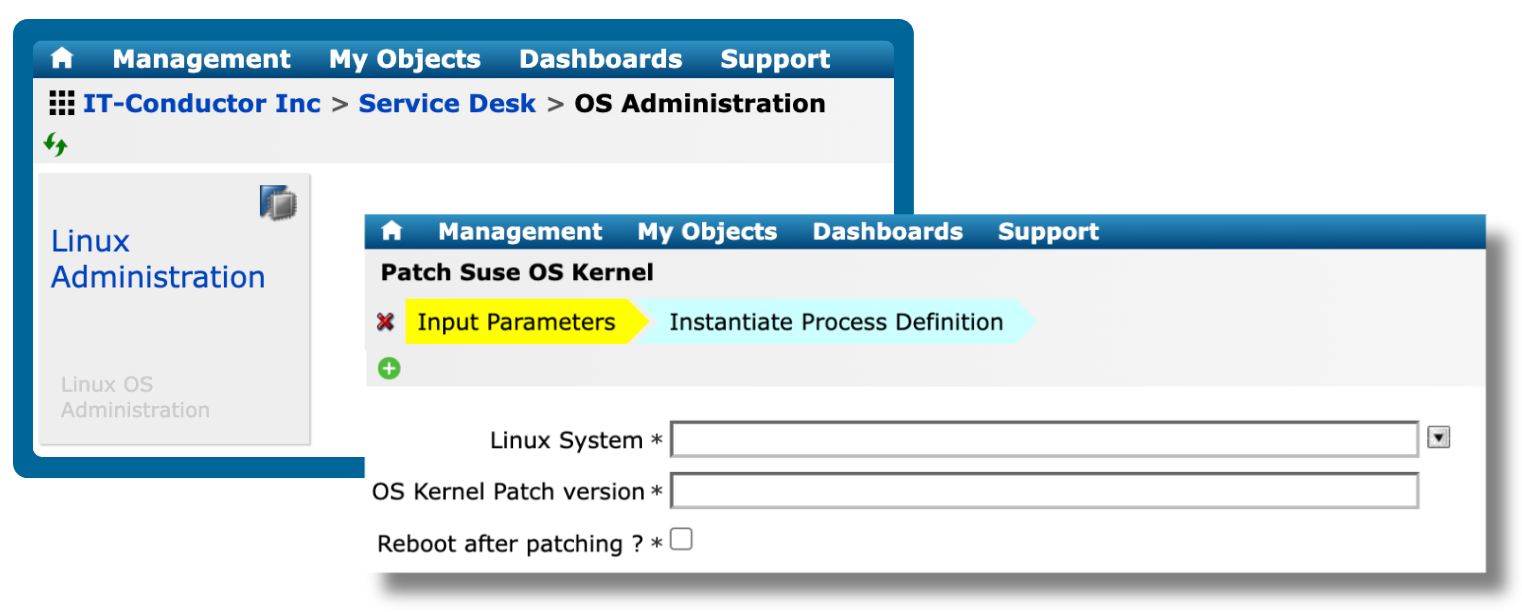Click the green refresh arrows icon
The image size is (1522, 612).
(56, 145)
